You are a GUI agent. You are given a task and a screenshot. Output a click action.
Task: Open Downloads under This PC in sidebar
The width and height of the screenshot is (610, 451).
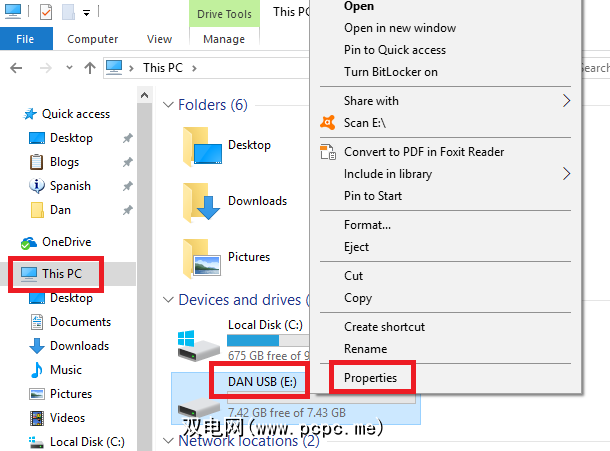click(79, 346)
